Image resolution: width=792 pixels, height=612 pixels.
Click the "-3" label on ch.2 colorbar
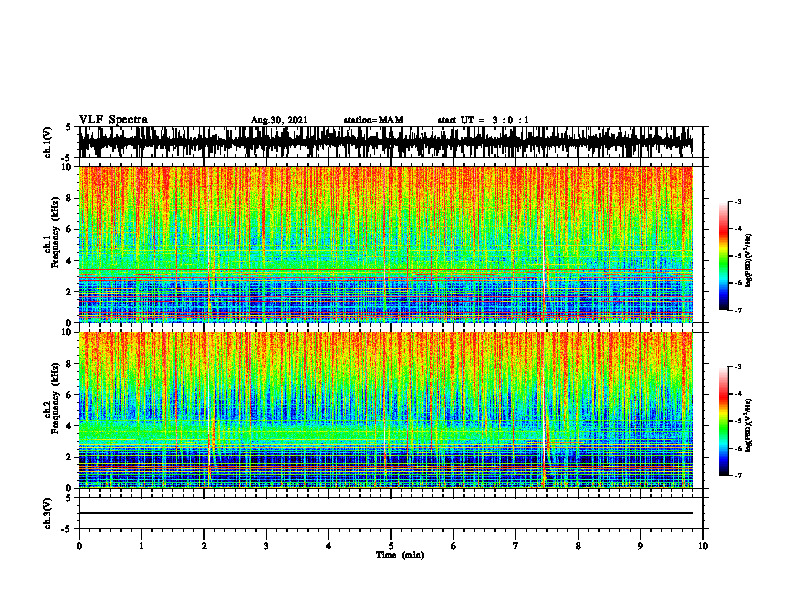pyautogui.click(x=738, y=367)
